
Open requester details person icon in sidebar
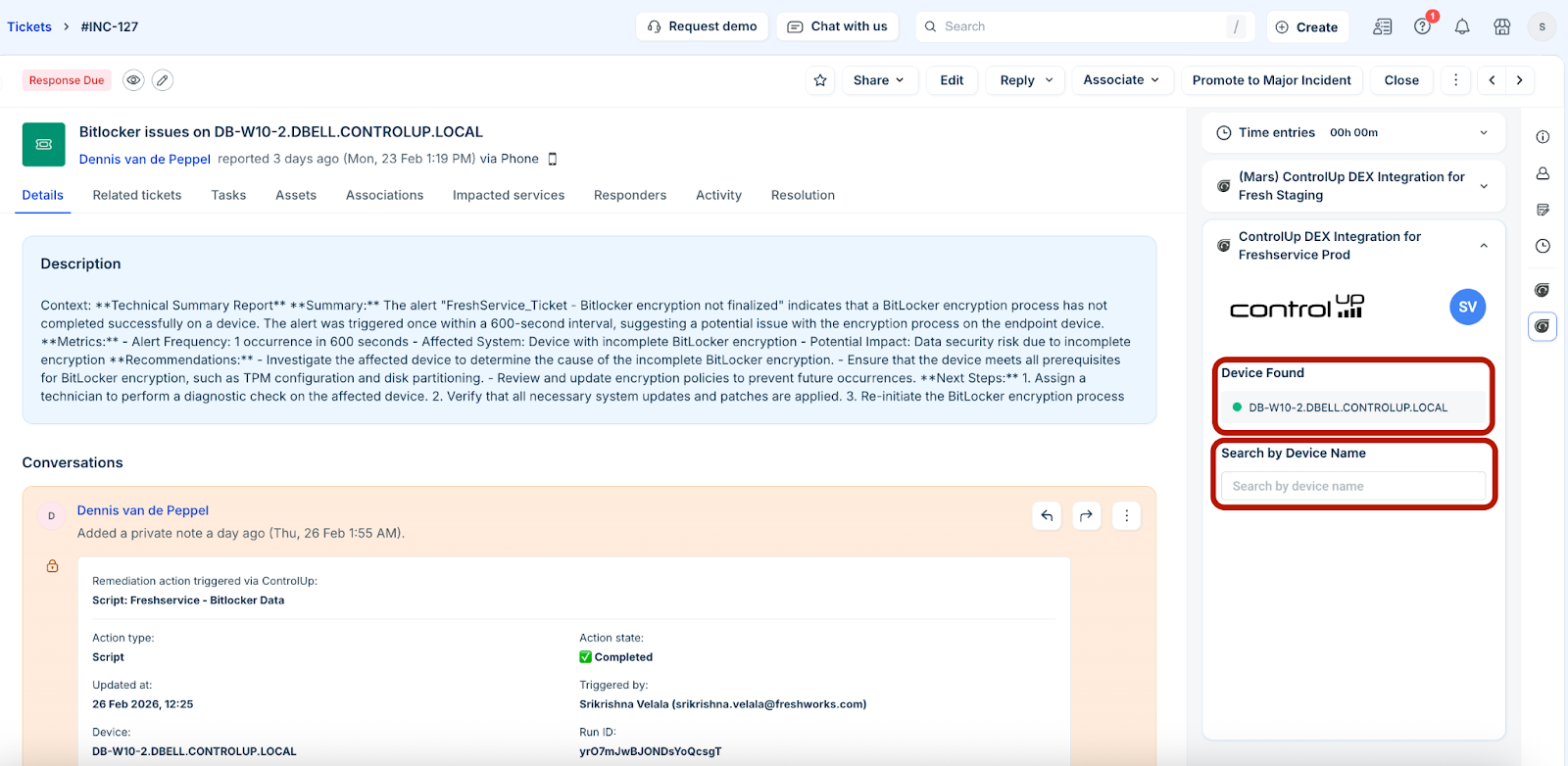click(x=1543, y=173)
